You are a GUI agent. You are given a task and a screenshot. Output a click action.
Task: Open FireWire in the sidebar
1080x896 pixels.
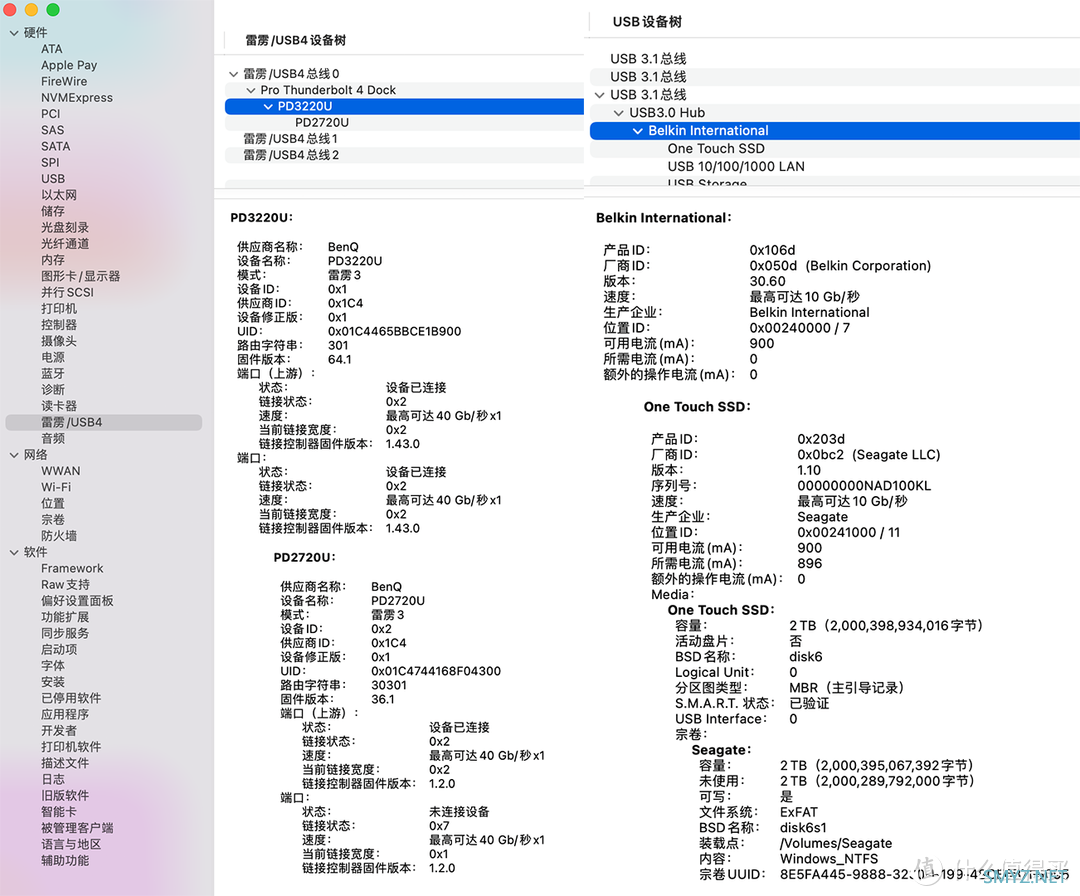[64, 81]
